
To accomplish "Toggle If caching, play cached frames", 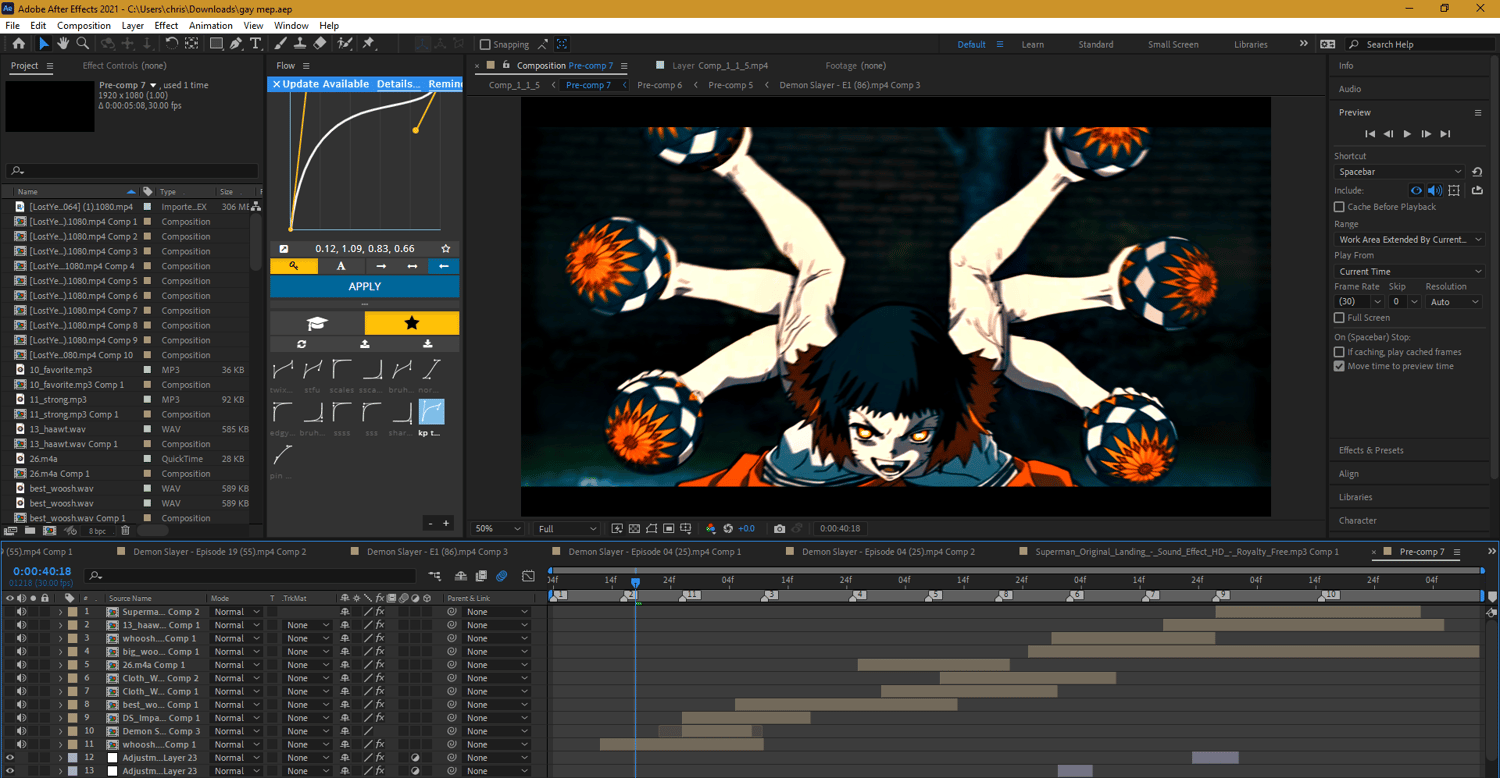I will [1339, 352].
